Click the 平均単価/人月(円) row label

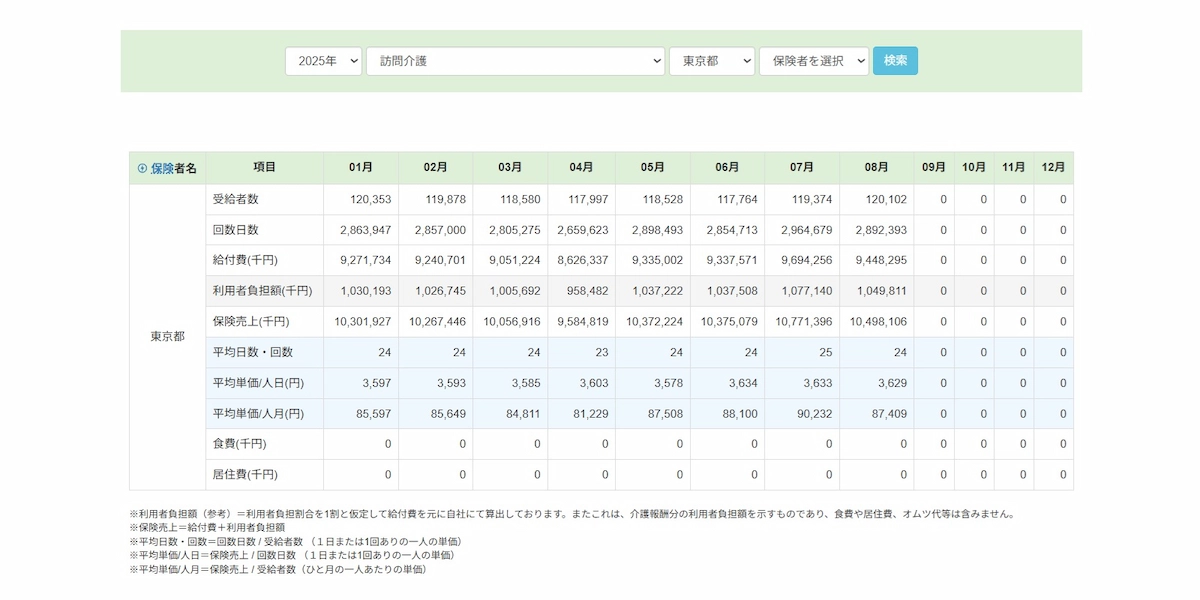pyautogui.click(x=258, y=413)
